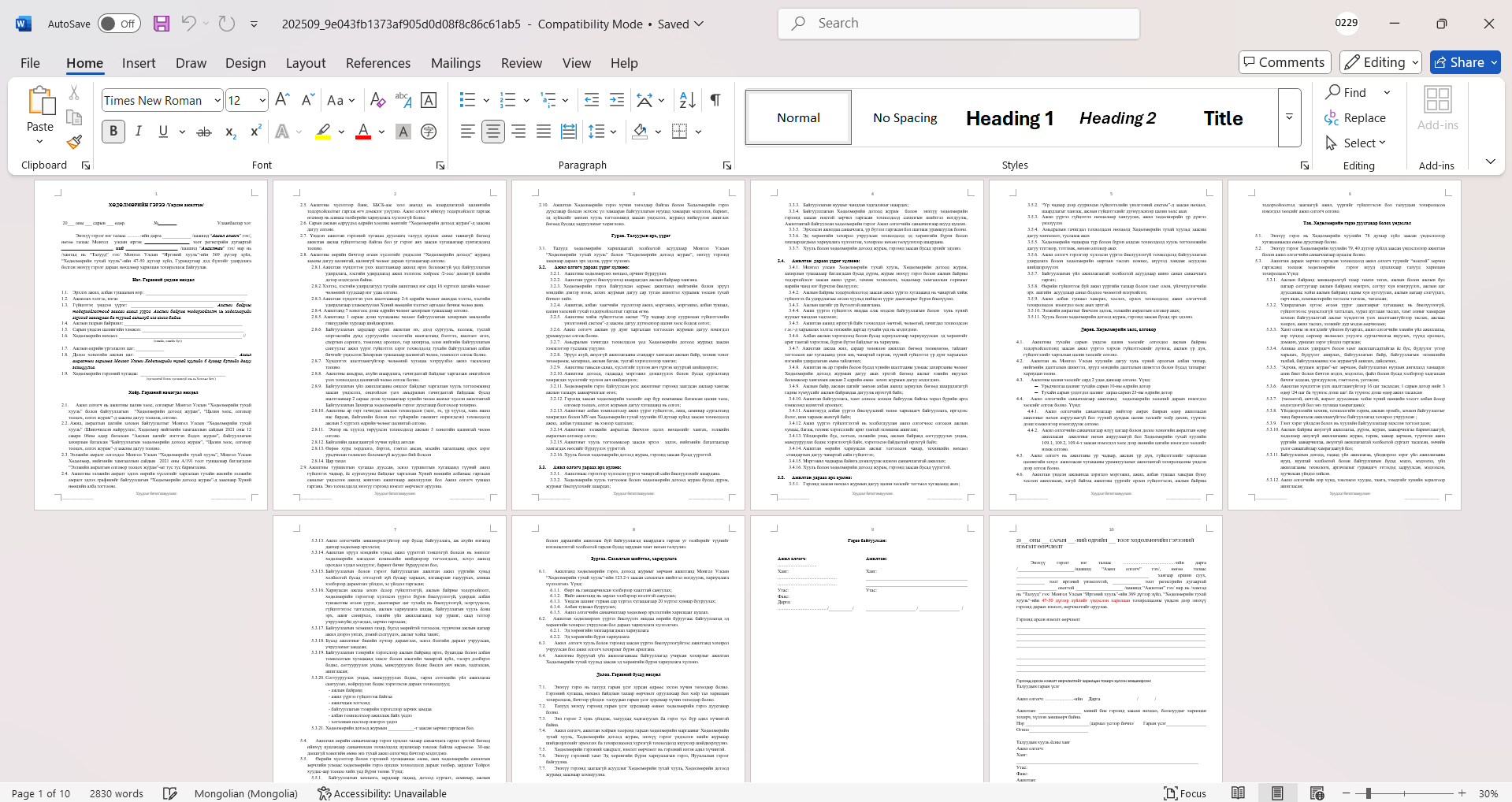
Task: Align text to the right
Action: [x=518, y=132]
